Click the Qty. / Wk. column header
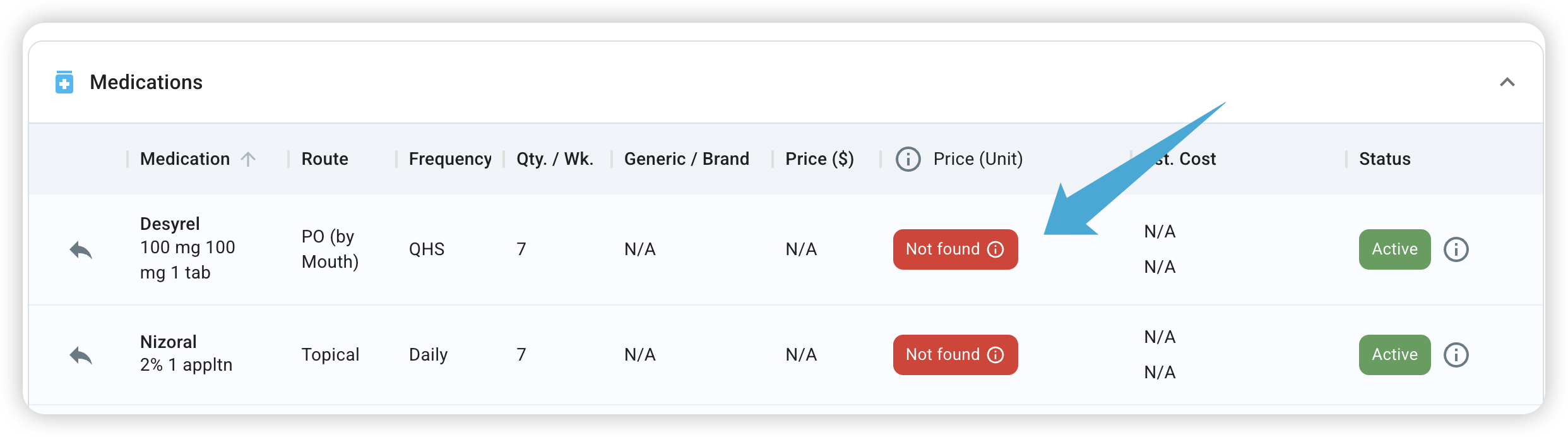 555,159
